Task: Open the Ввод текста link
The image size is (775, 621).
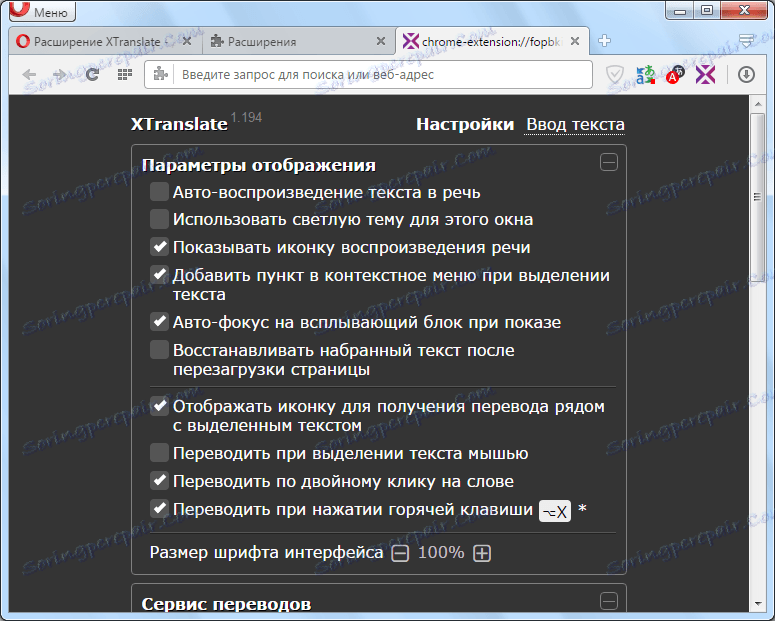Action: tap(575, 124)
